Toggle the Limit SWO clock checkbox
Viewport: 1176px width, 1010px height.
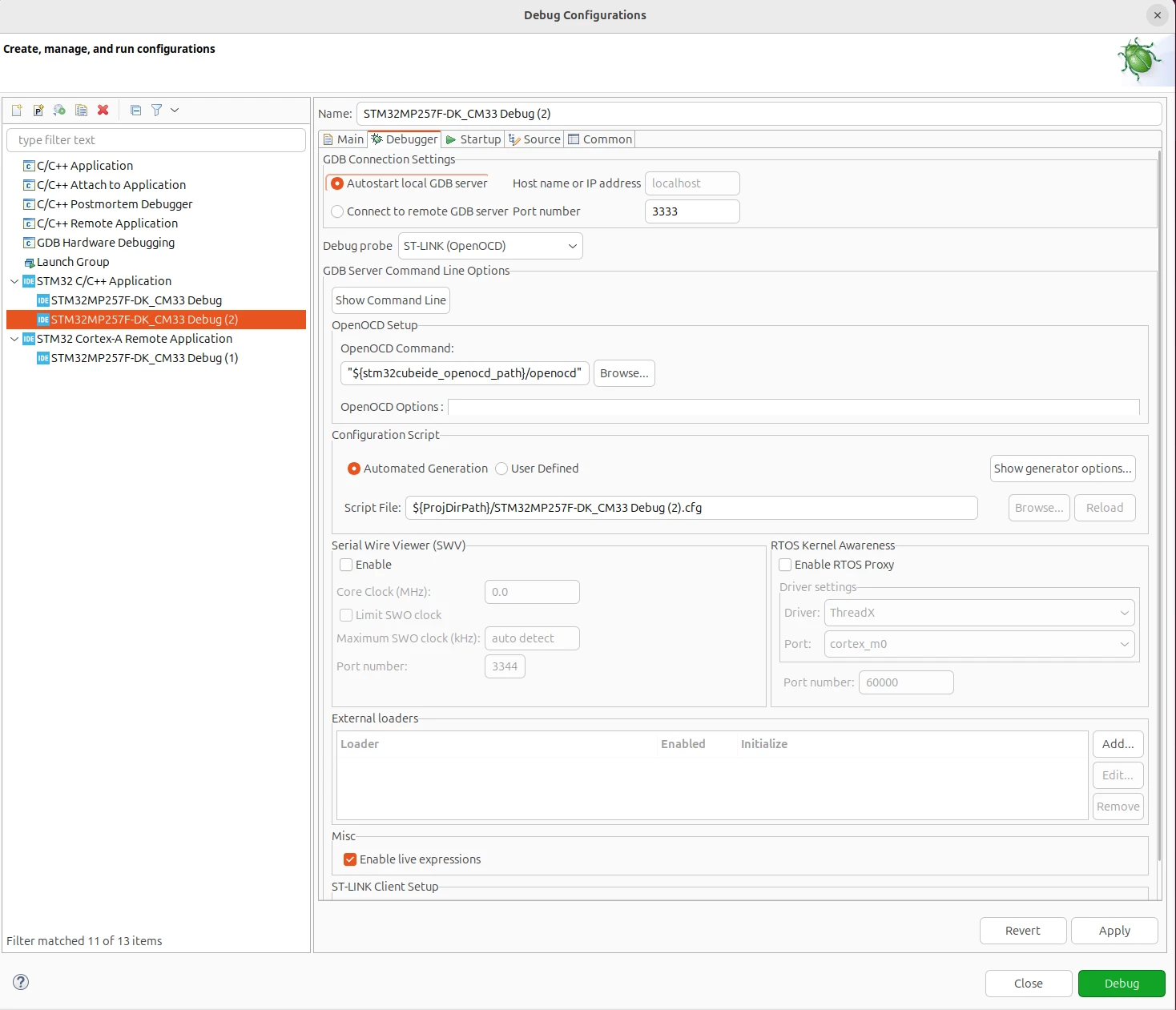point(346,615)
